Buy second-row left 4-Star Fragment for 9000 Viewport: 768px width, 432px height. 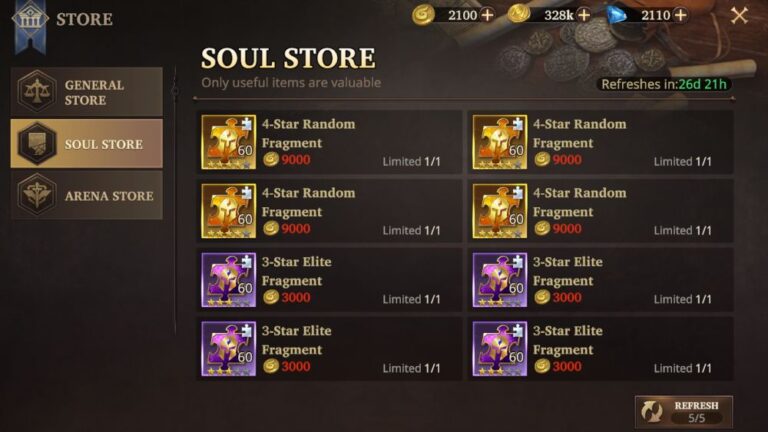pos(329,211)
